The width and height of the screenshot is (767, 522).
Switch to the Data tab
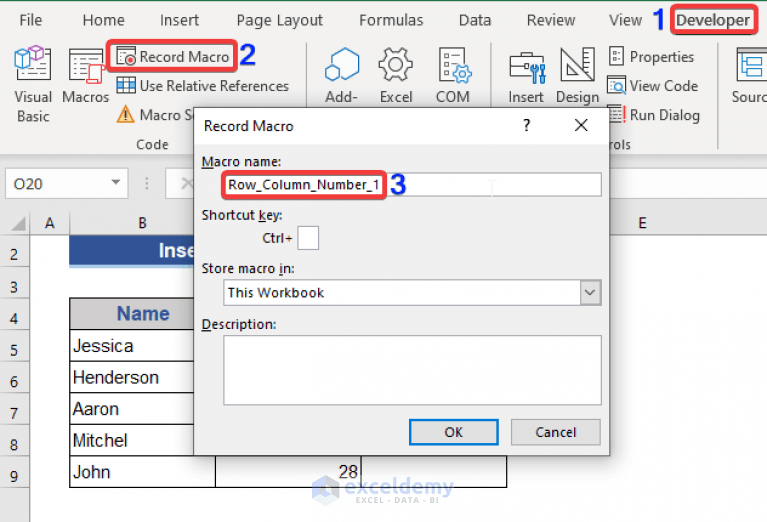coord(474,20)
